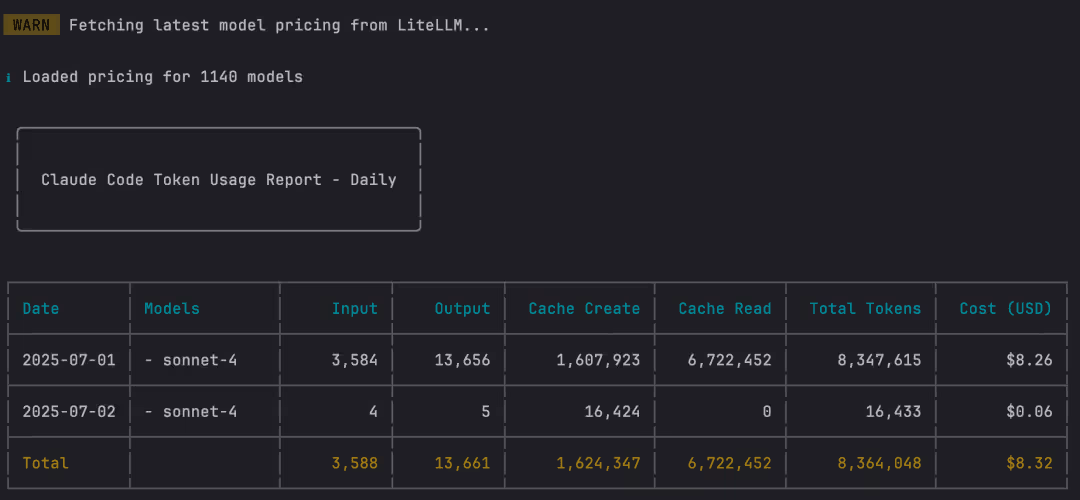Select the Input column header

pos(355,309)
